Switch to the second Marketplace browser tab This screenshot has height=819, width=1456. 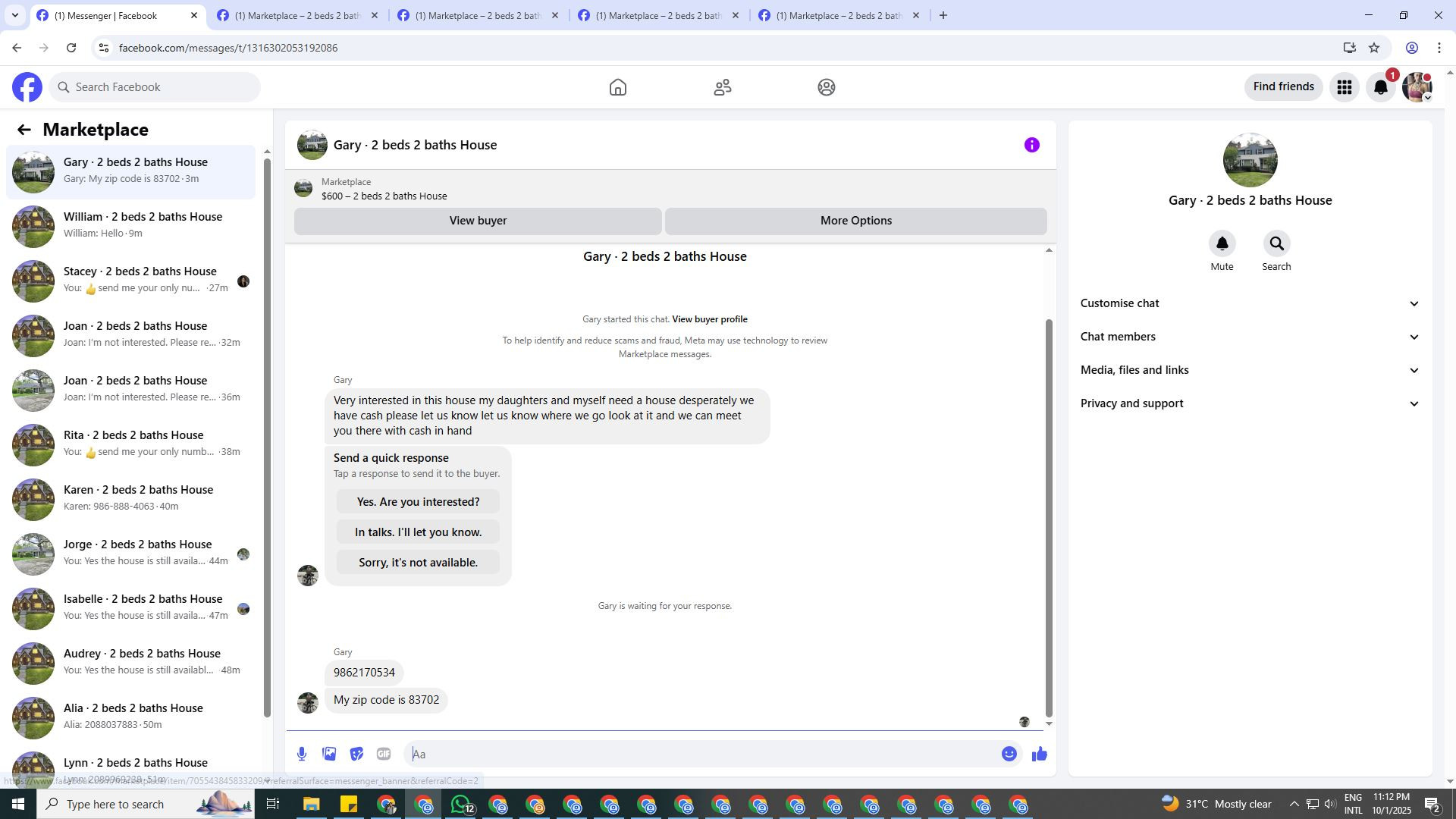(478, 15)
